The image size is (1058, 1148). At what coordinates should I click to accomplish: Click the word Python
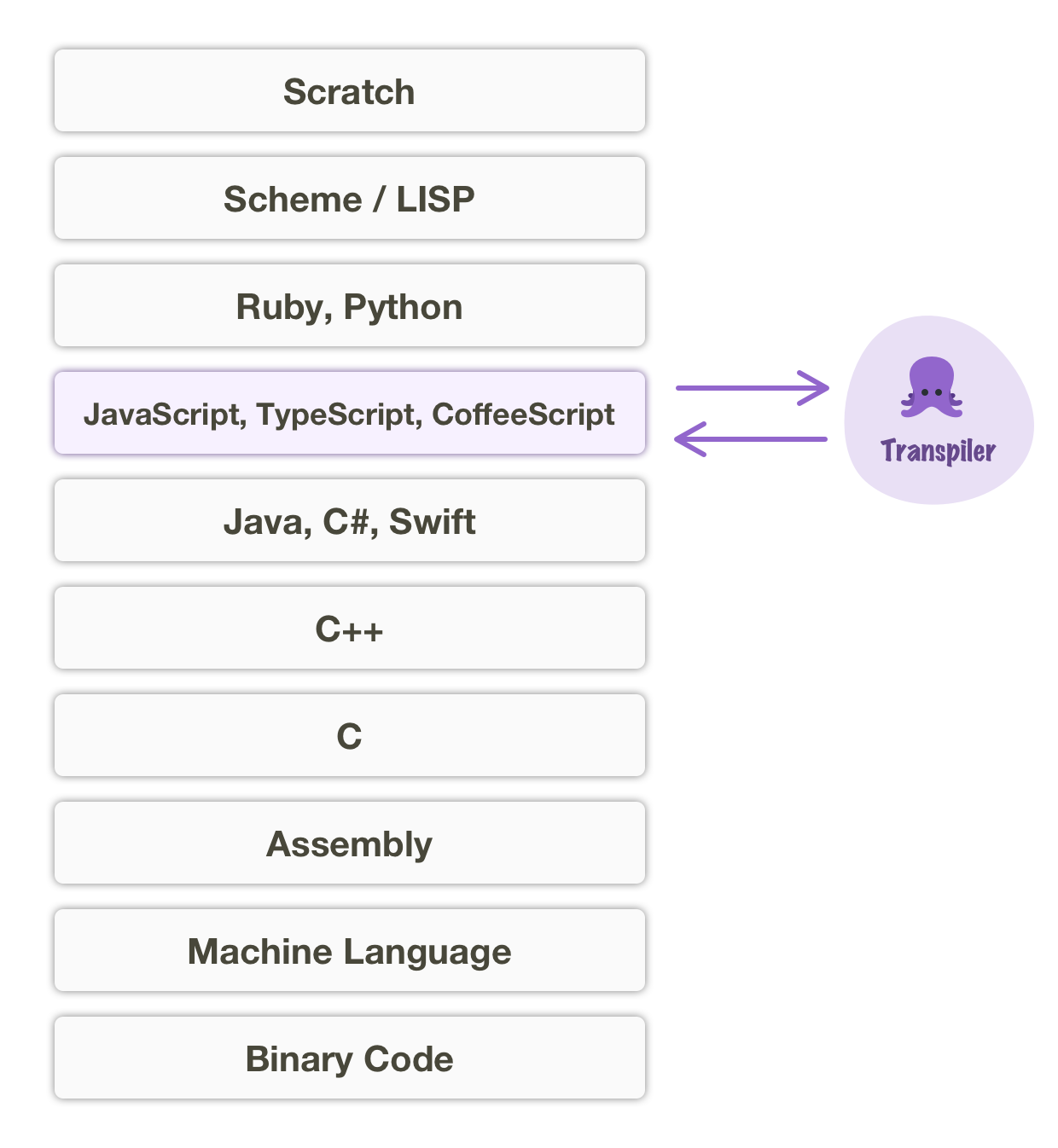403,308
